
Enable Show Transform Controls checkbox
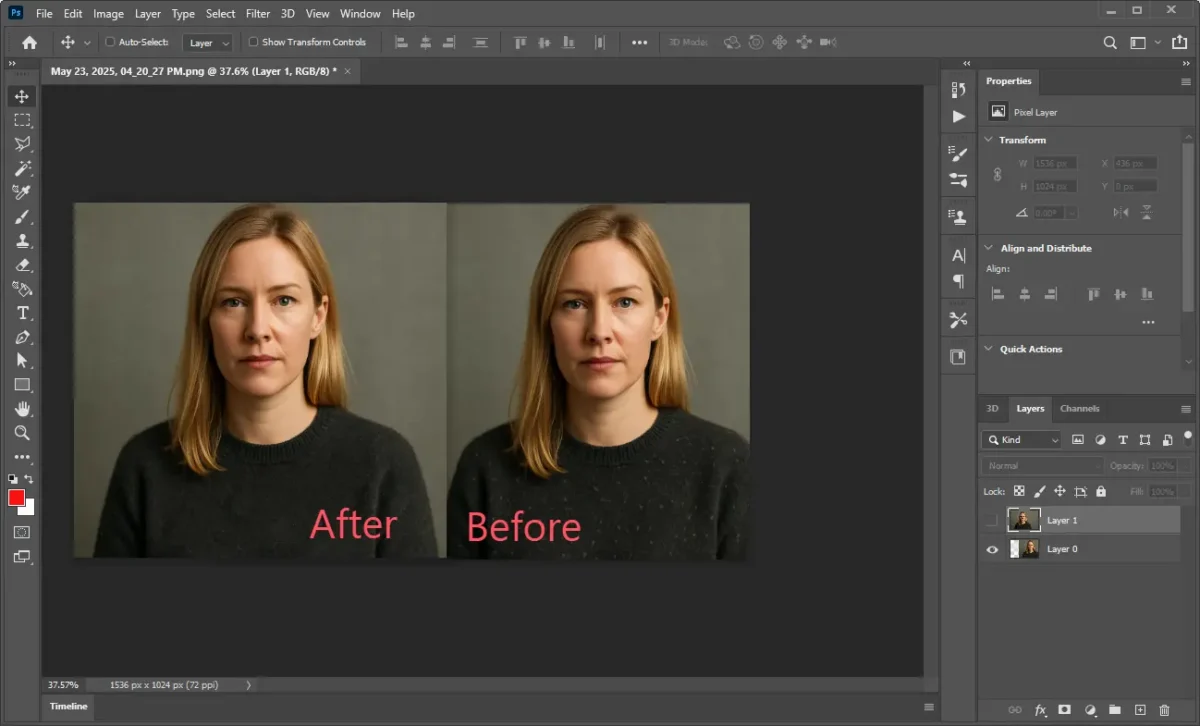[x=253, y=42]
